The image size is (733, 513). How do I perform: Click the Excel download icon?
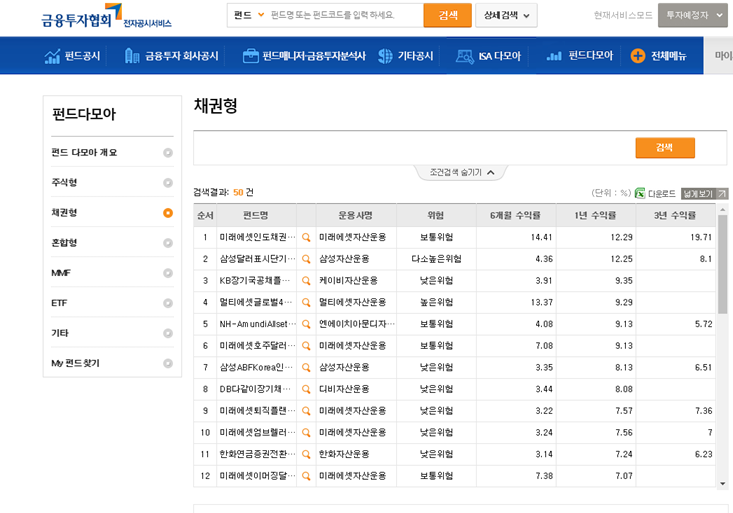tap(640, 193)
